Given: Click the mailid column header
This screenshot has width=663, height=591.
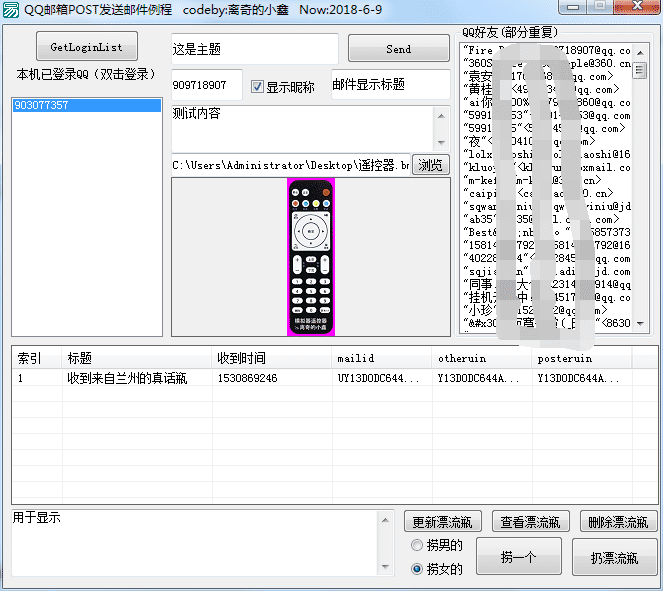Looking at the screenshot, I should [382, 358].
